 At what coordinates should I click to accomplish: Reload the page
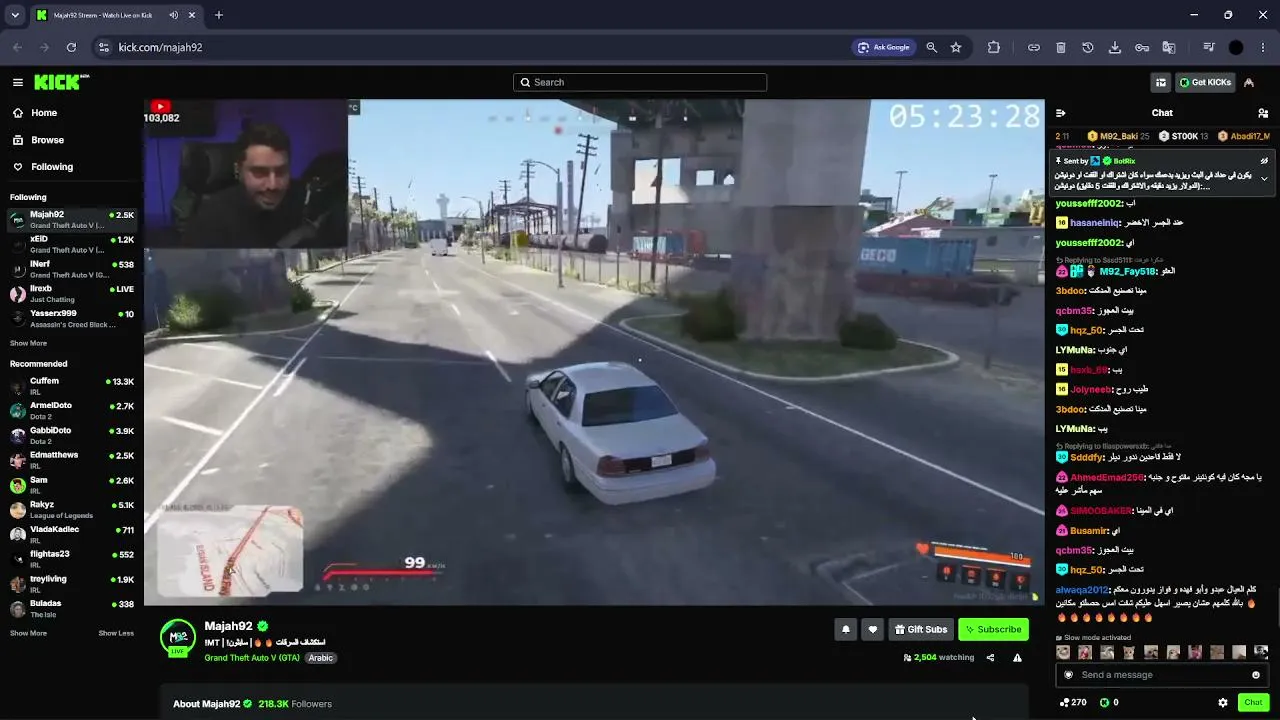click(x=71, y=47)
